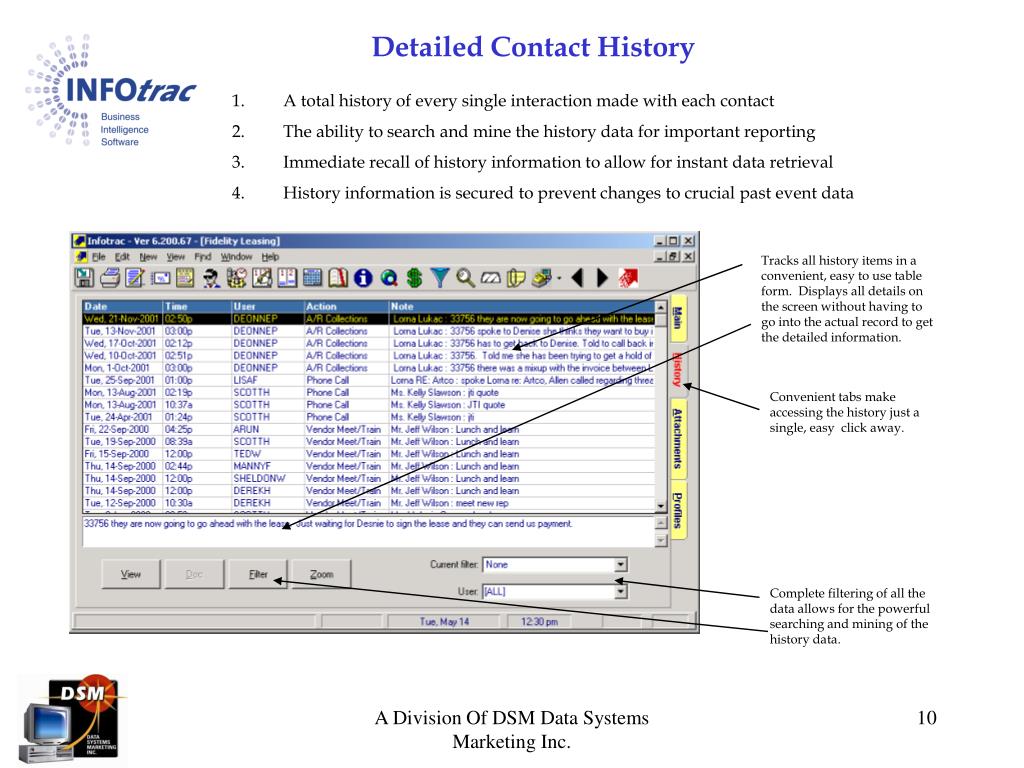Sort by the Date column header
Viewport: 1024px width, 768px height.
point(122,306)
